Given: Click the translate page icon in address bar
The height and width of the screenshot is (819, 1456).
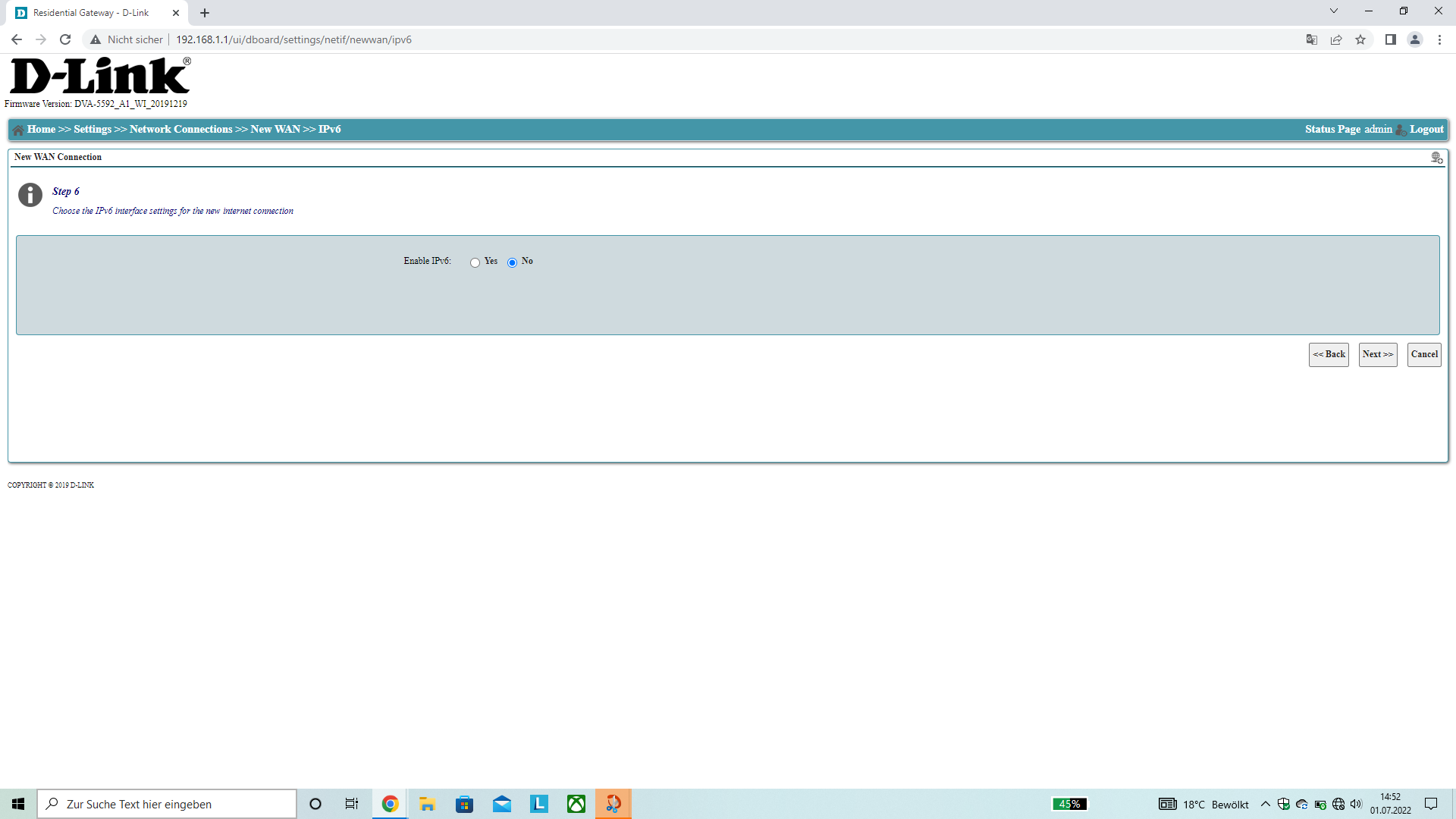Looking at the screenshot, I should click(x=1312, y=39).
